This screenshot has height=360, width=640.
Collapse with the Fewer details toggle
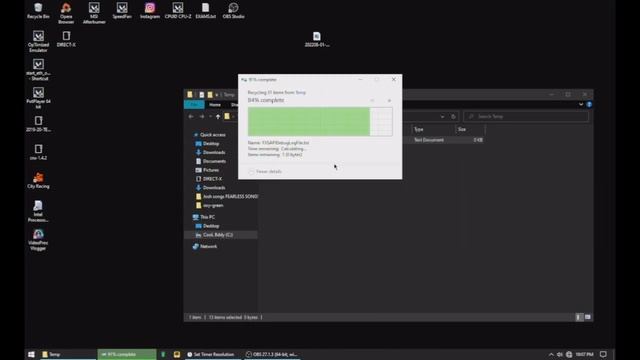[266, 171]
